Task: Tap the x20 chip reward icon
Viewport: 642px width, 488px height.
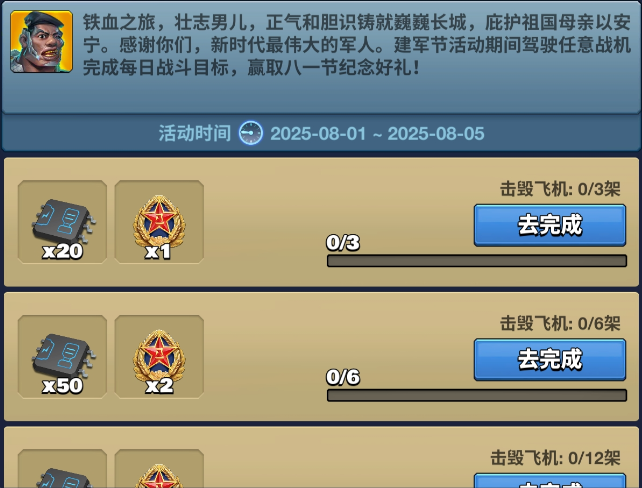Action: point(63,222)
